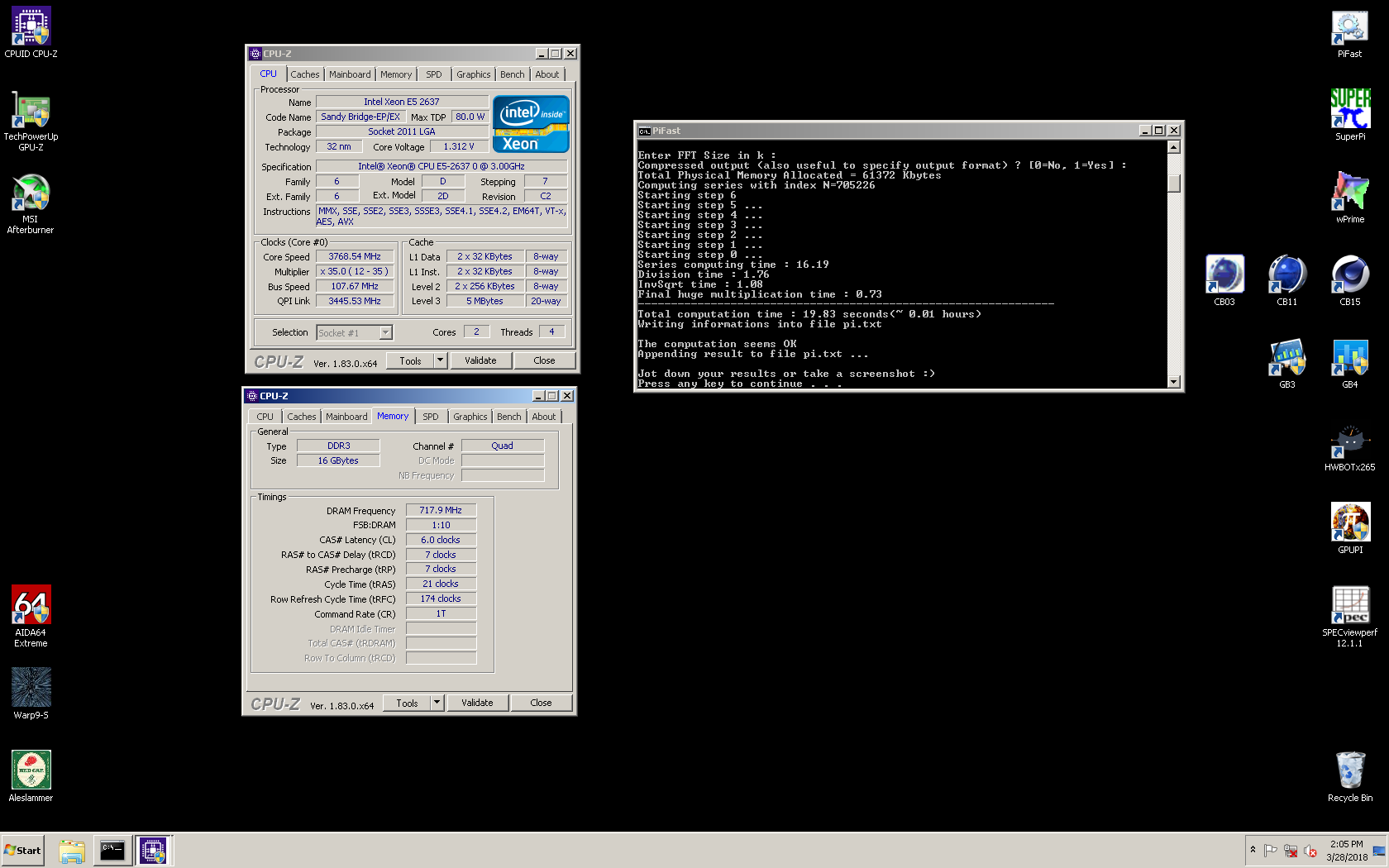Screen dimensions: 1389x868
Task: Launch the PiFast desktop shortcut
Action: 1349,33
